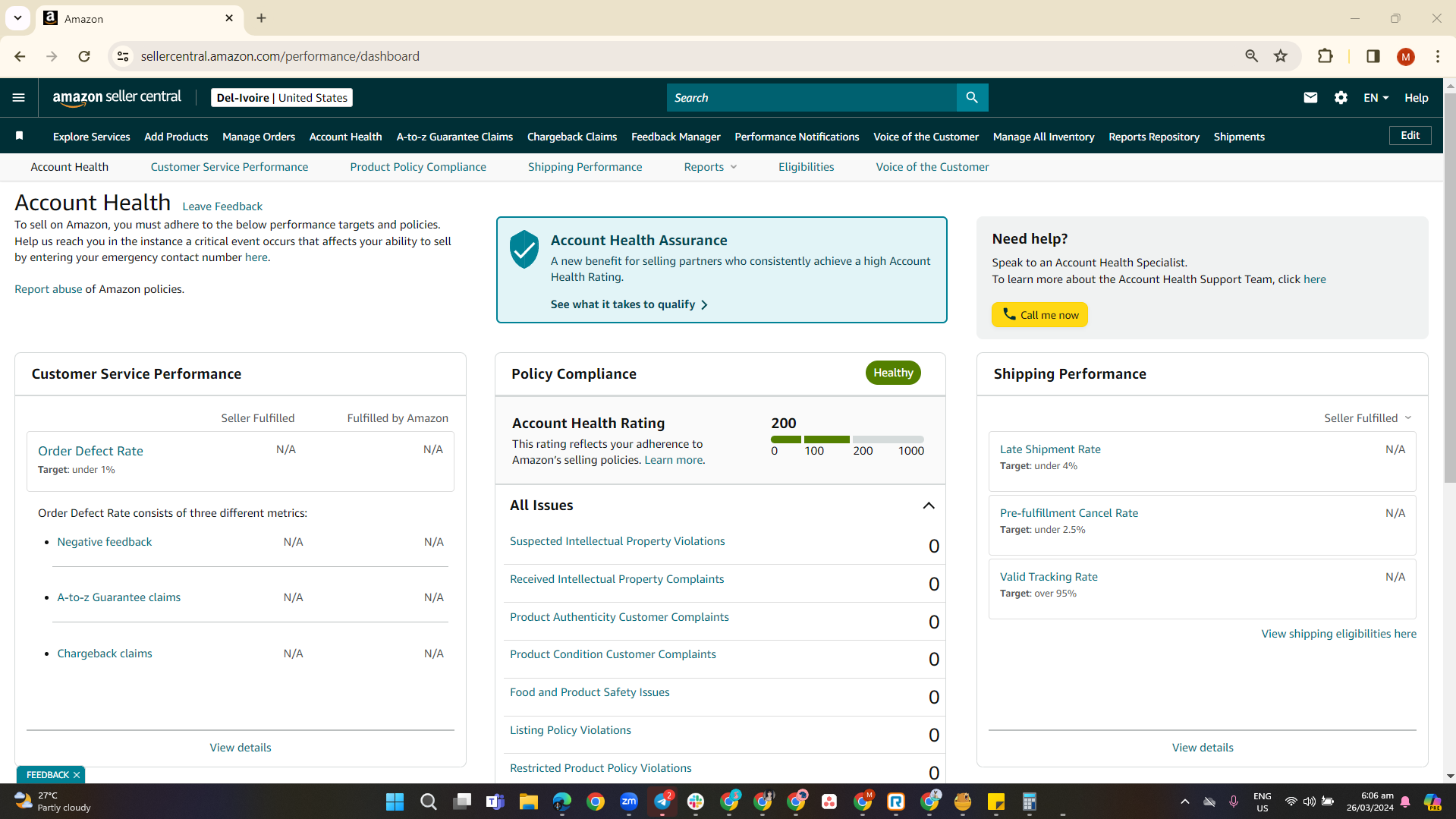The image size is (1456, 819).
Task: Collapse the All Issues section
Action: tap(928, 506)
